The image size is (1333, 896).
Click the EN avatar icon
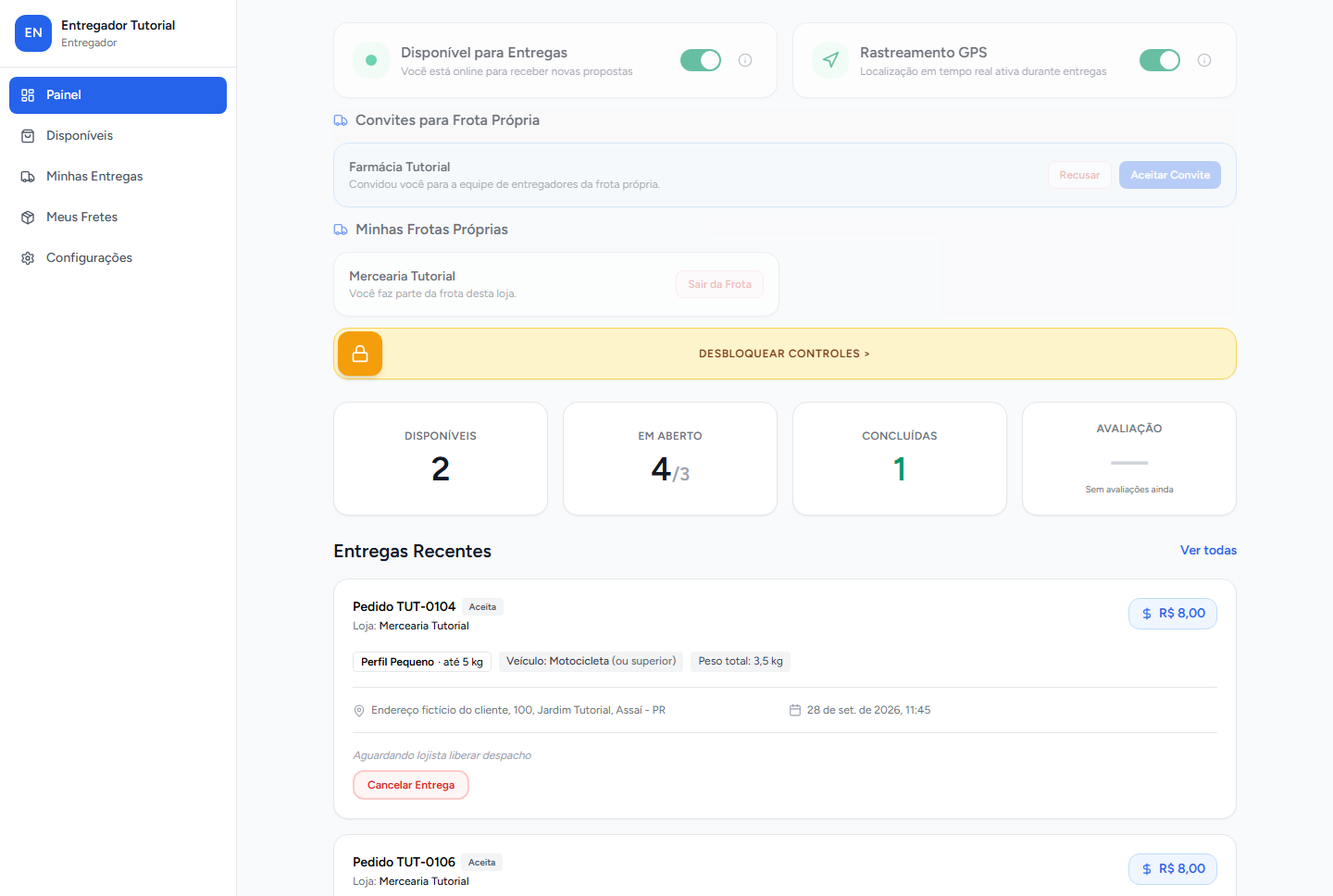coord(33,33)
